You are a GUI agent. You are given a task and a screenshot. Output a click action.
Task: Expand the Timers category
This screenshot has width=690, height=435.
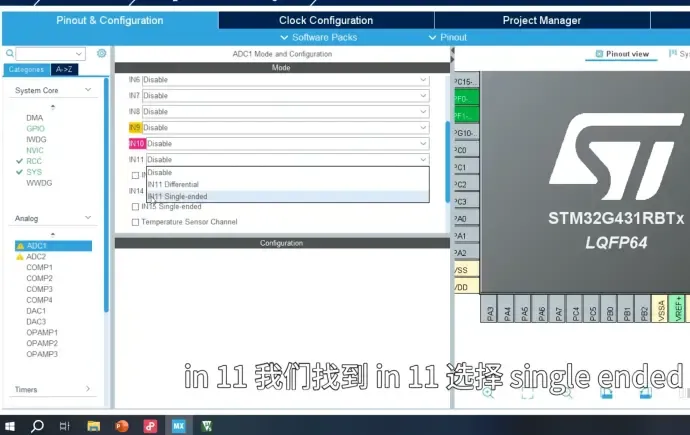pos(88,389)
